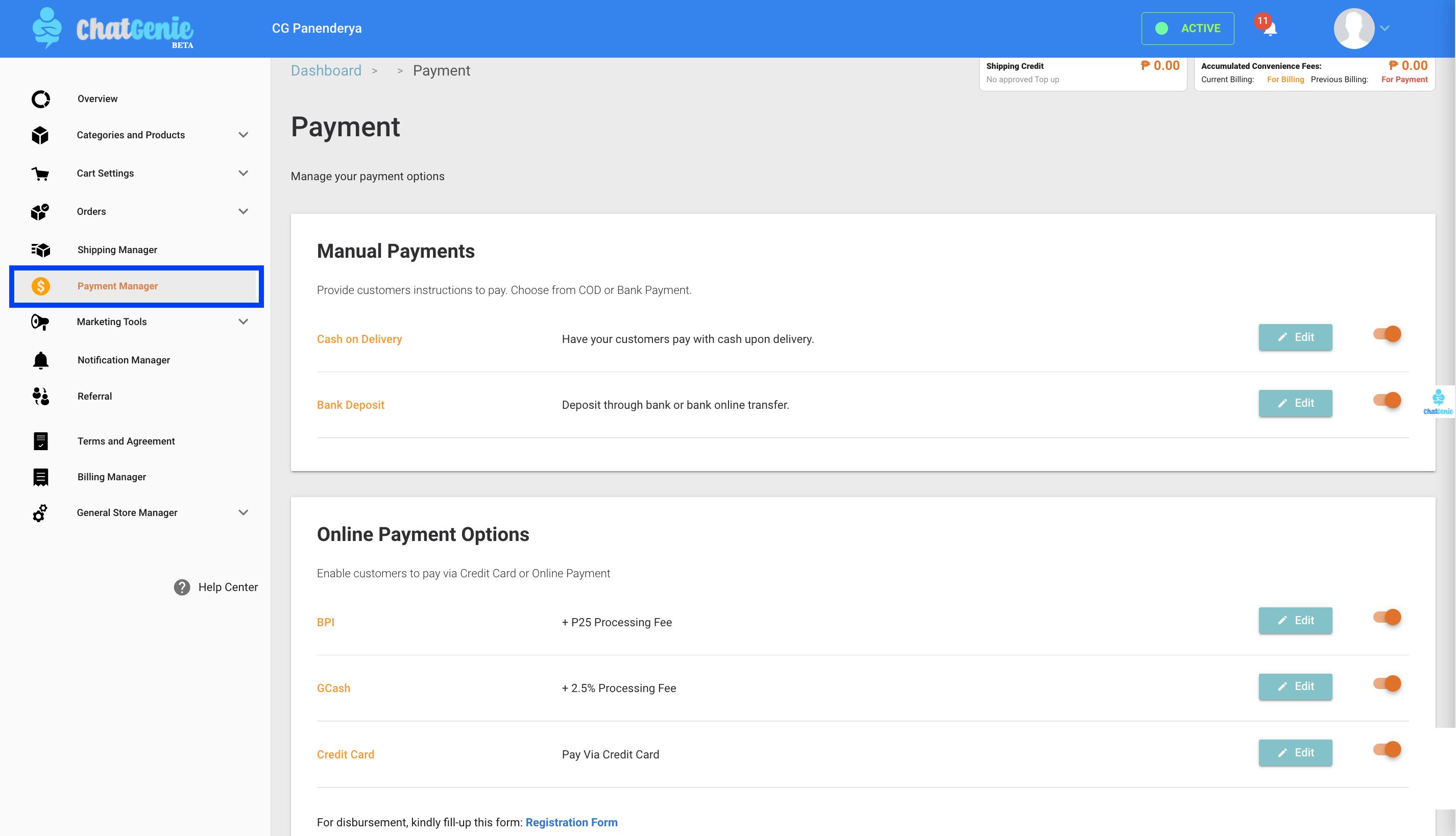Go to Terms and Agreement page

point(126,441)
